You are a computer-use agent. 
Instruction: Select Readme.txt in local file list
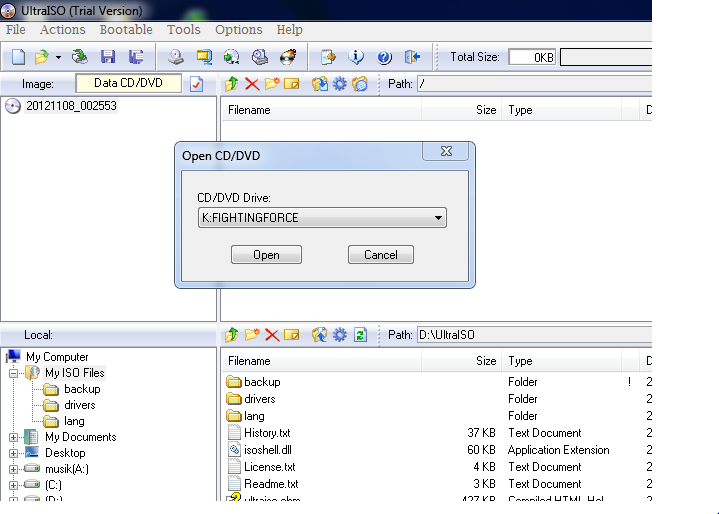point(271,484)
